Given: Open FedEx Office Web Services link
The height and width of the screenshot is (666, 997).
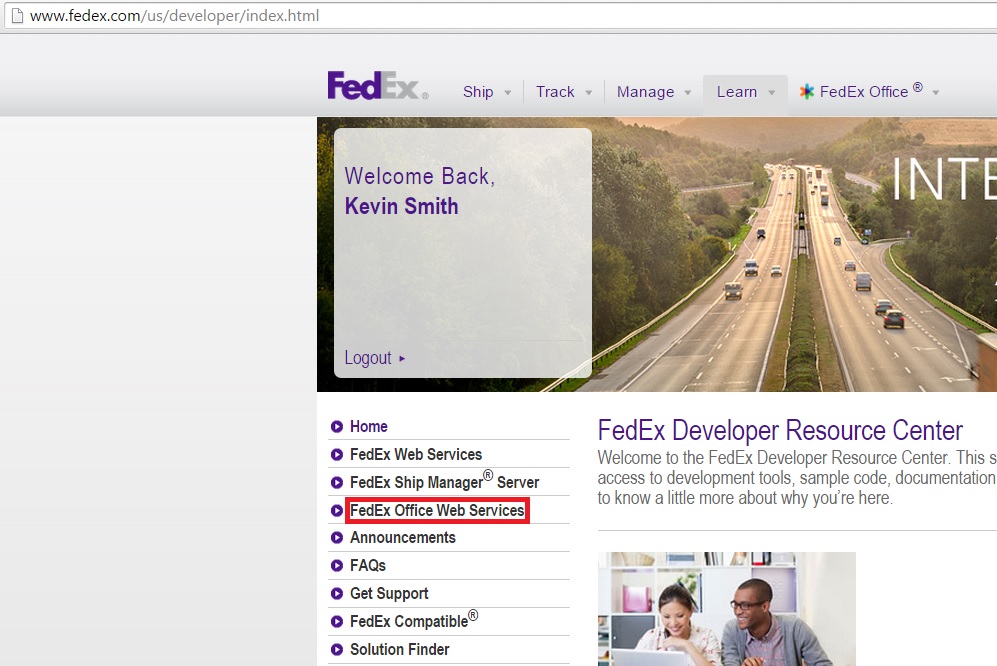Looking at the screenshot, I should [437, 510].
